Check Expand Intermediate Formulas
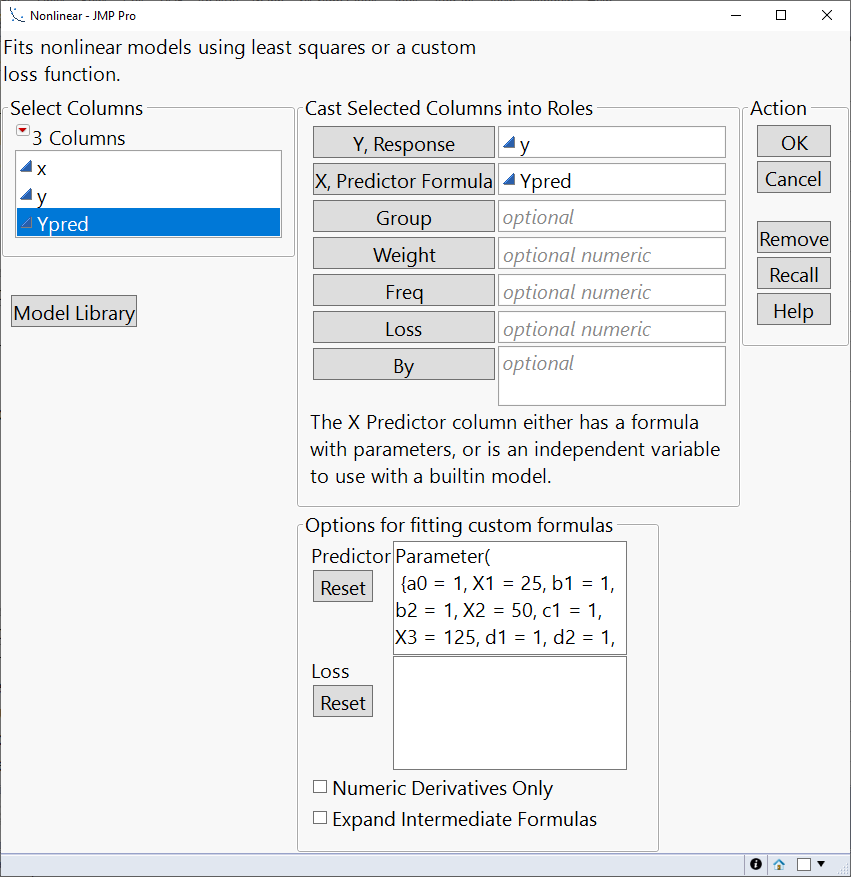Viewport: 851px width, 877px height. (x=320, y=818)
